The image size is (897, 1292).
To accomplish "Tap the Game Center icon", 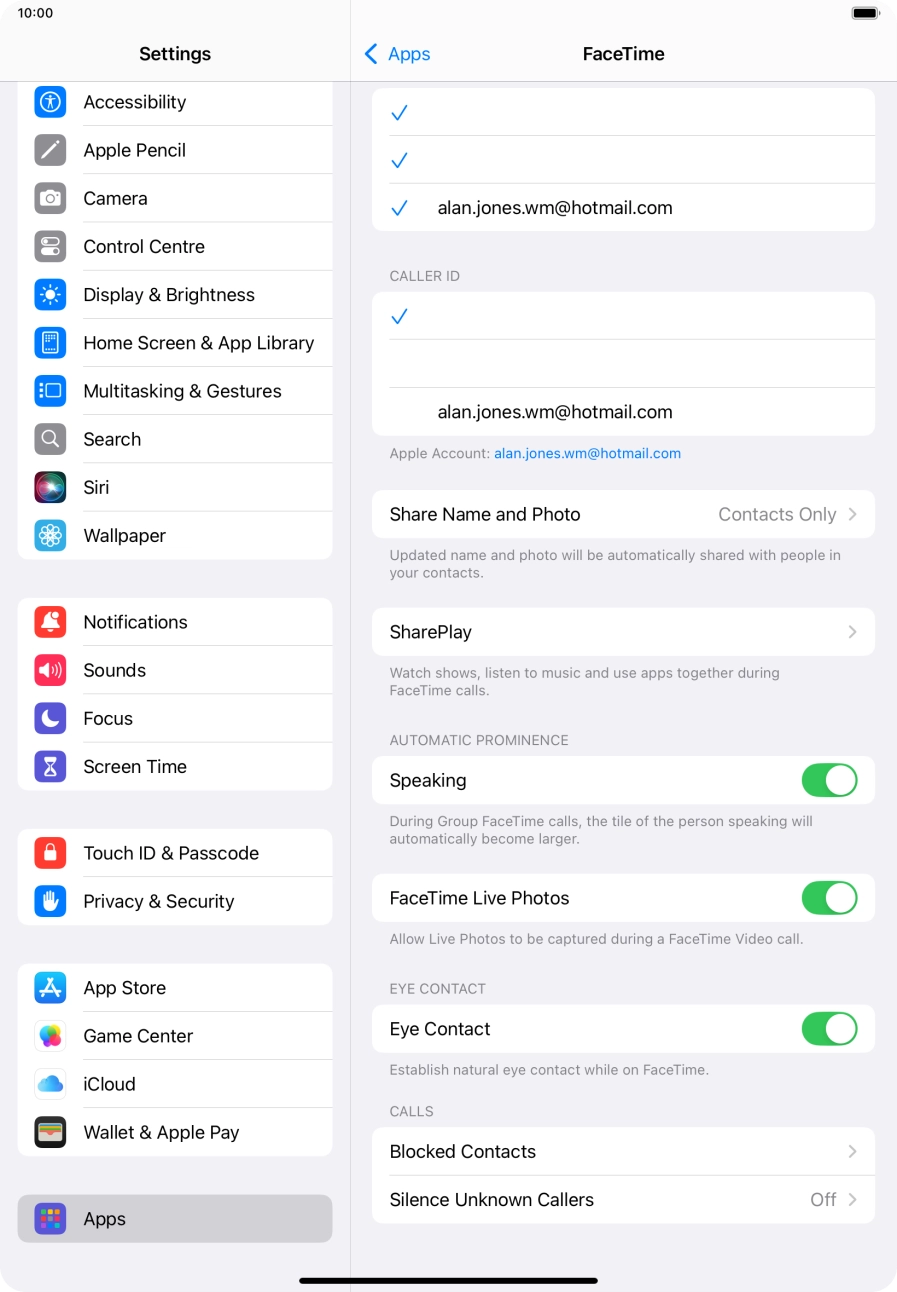I will click(50, 1036).
